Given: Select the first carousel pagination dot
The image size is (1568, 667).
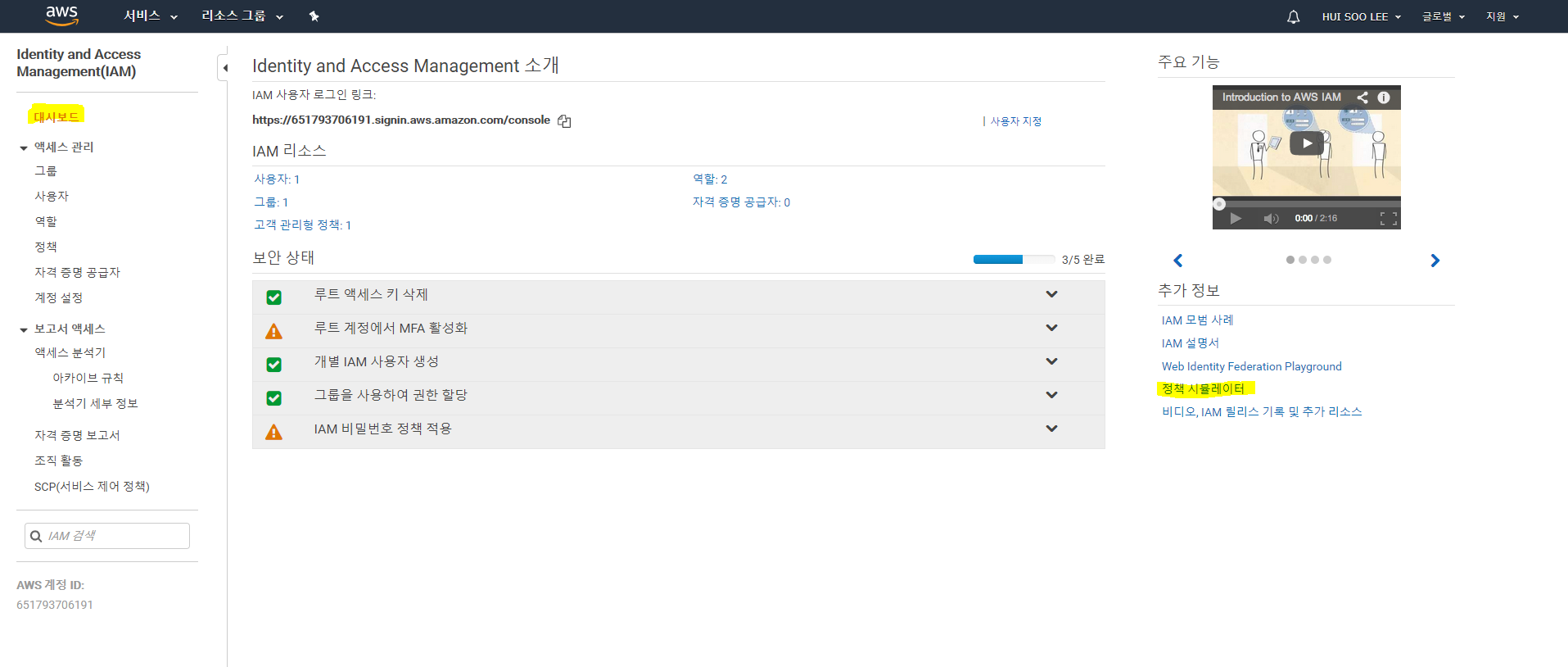Looking at the screenshot, I should pyautogui.click(x=1290, y=260).
